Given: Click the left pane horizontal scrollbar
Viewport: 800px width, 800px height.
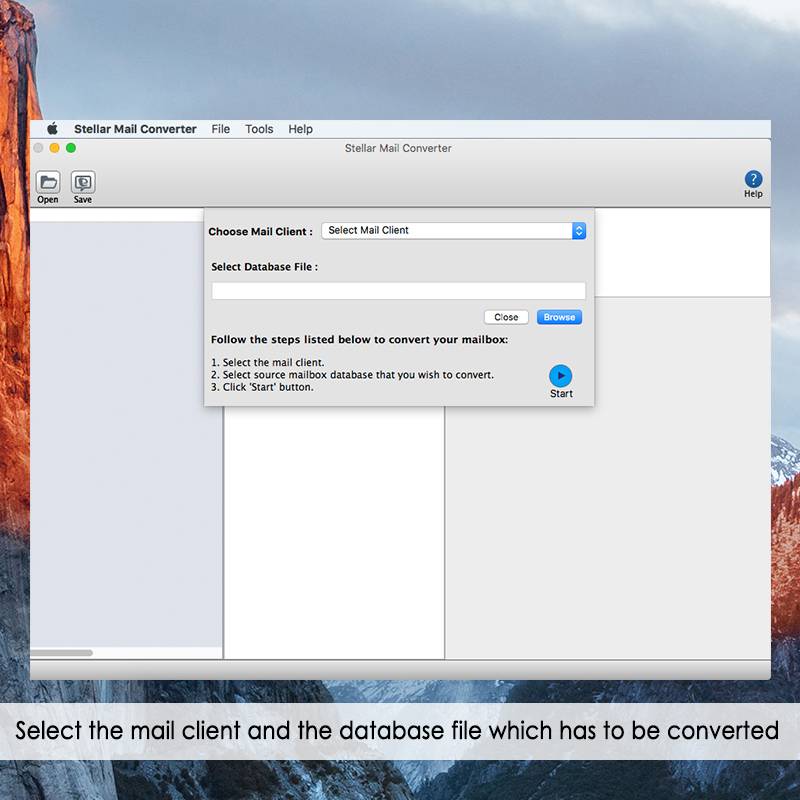Looking at the screenshot, I should (x=61, y=653).
